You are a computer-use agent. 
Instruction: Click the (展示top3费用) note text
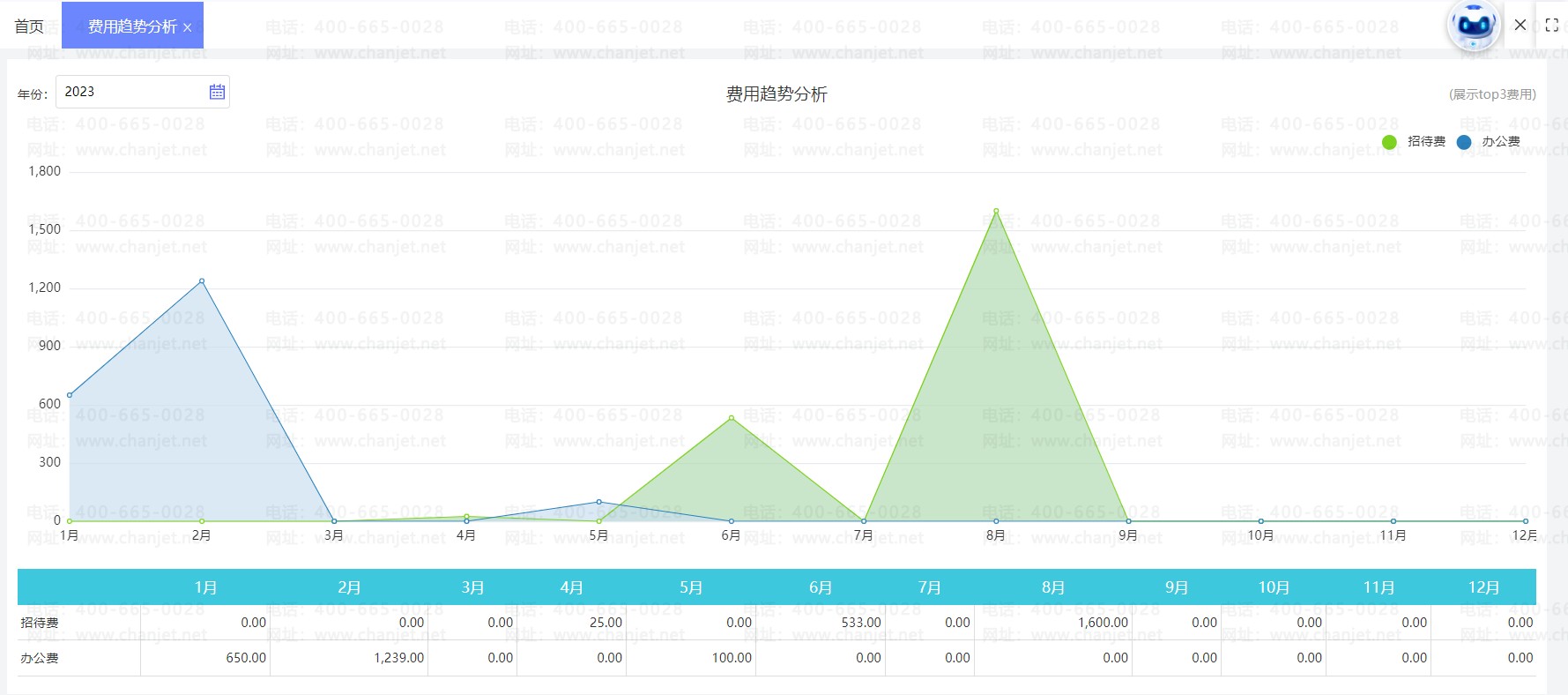point(1492,94)
